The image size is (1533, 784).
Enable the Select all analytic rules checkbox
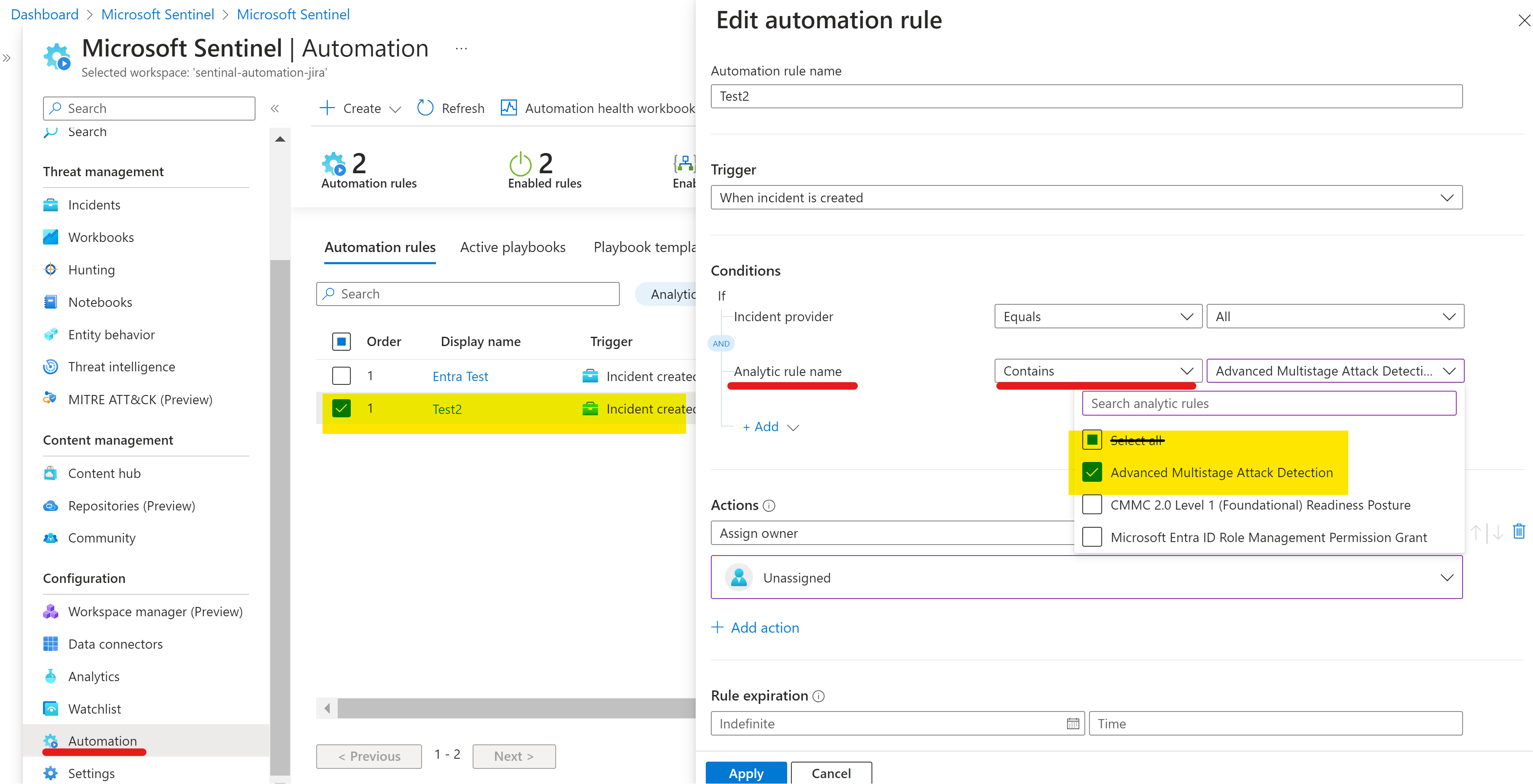1092,440
